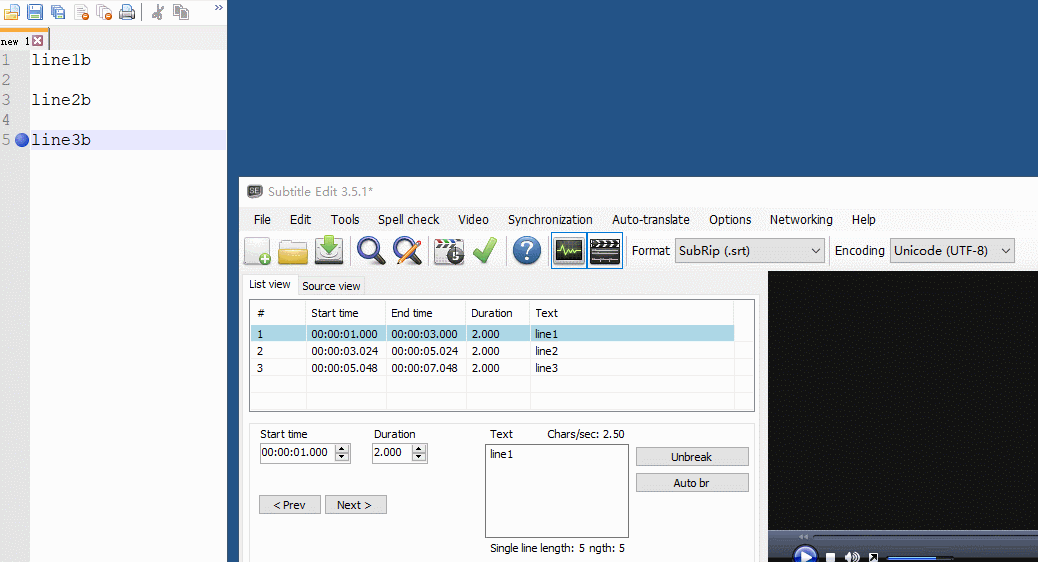Click Close All documents icon in Notepad++
The image size is (1038, 562).
tap(104, 11)
